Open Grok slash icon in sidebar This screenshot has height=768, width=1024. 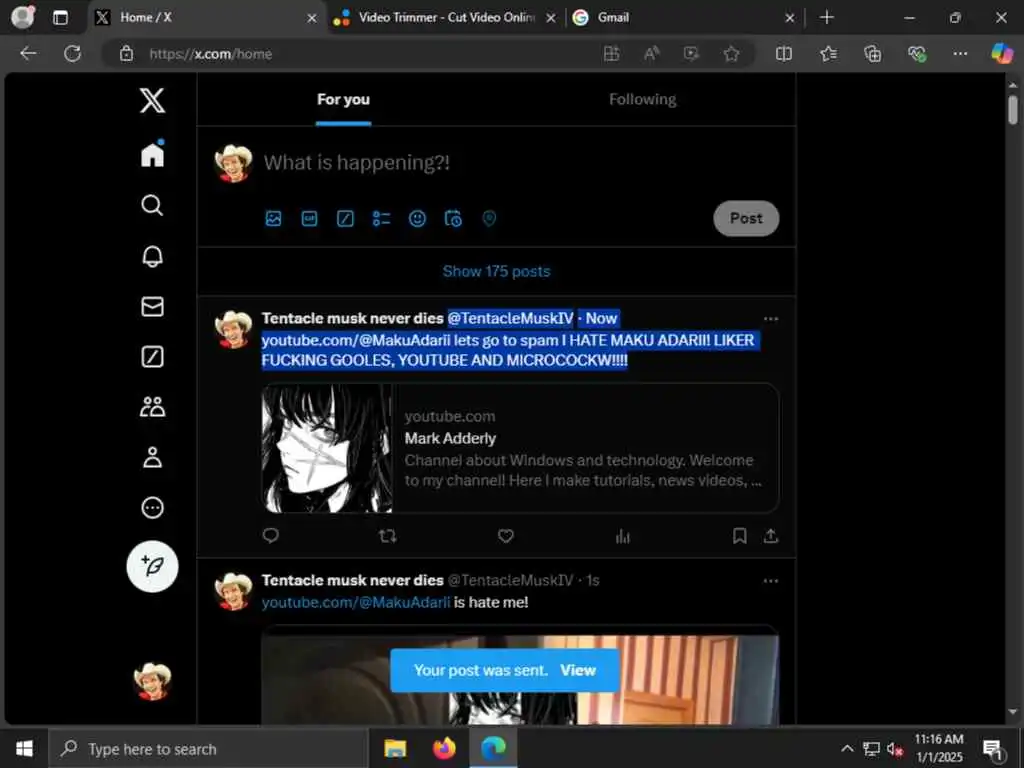pos(152,357)
